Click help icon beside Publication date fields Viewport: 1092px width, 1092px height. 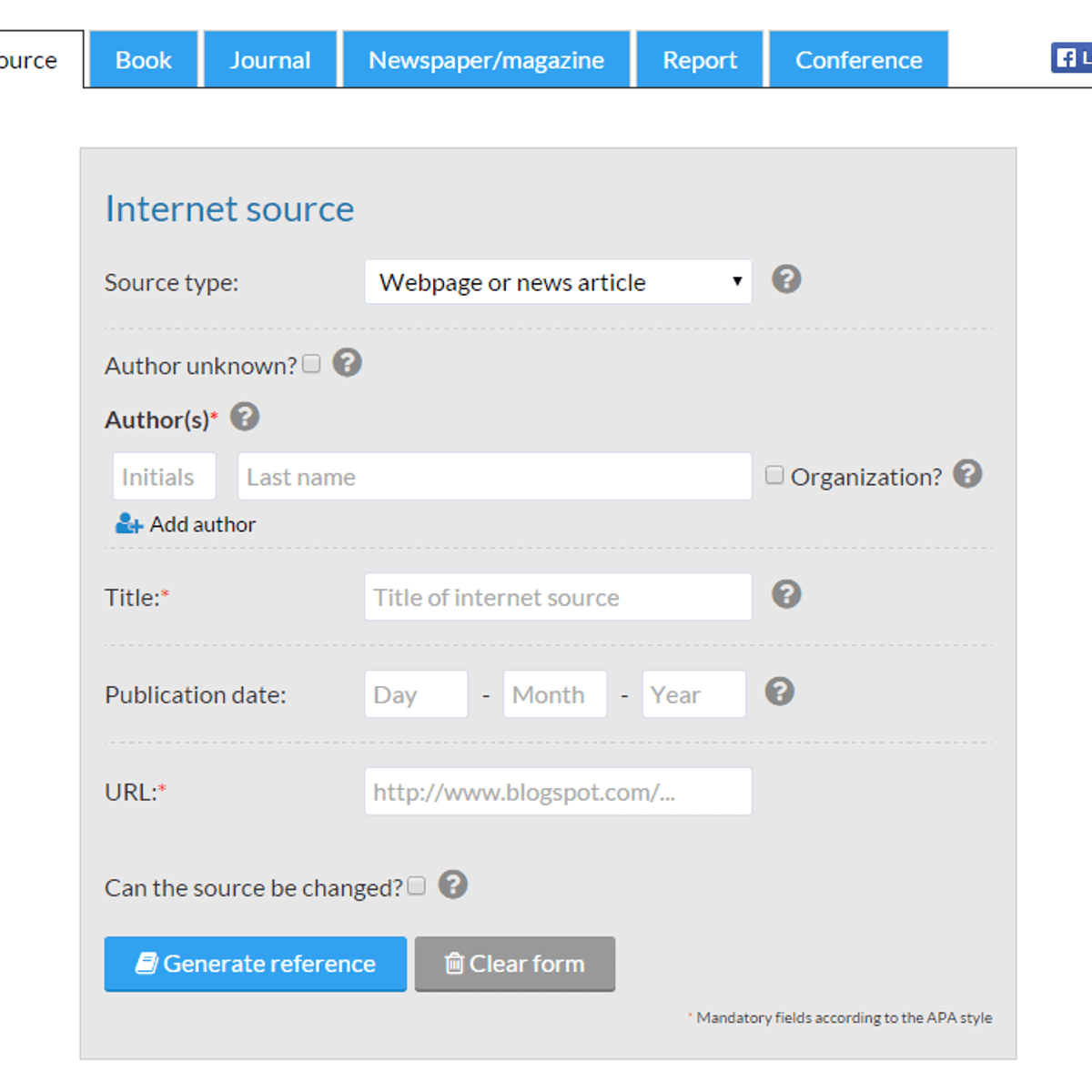[x=779, y=693]
